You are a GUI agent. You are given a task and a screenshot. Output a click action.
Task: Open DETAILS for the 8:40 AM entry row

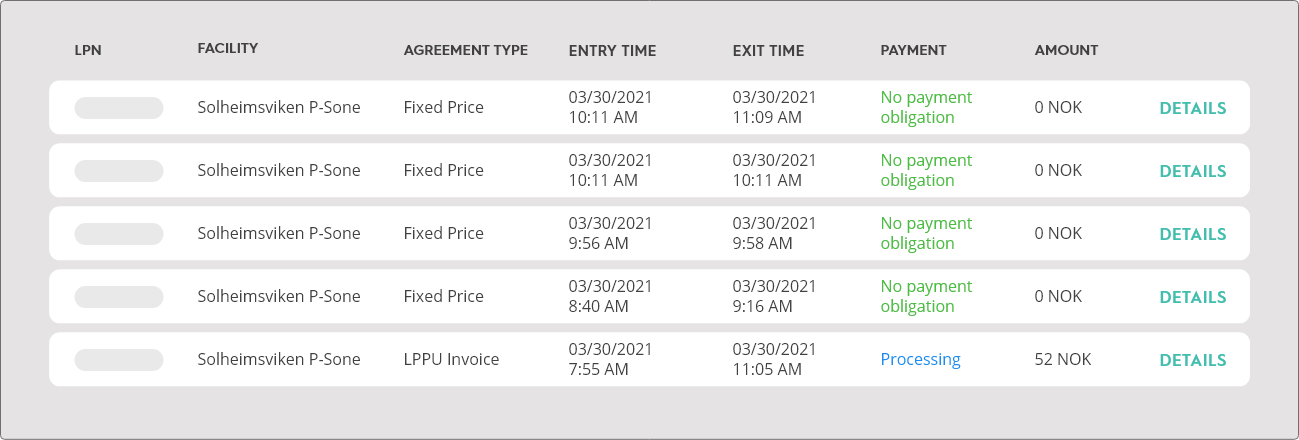(x=1192, y=297)
